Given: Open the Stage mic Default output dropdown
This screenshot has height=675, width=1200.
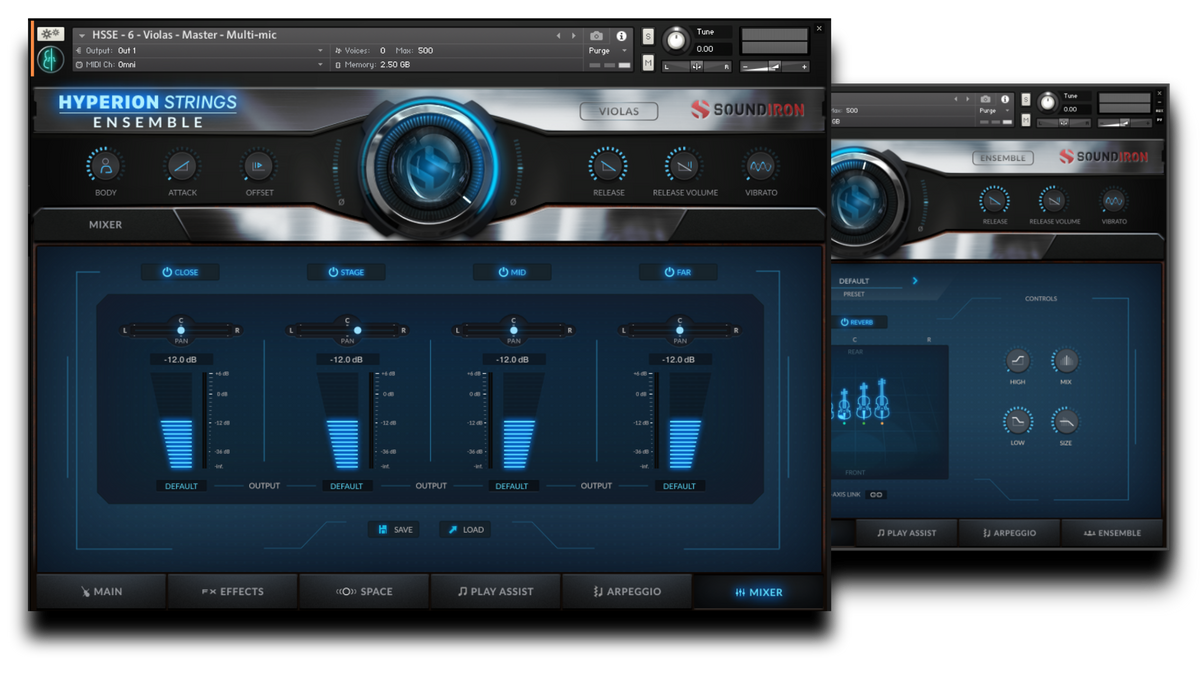Looking at the screenshot, I should pos(347,486).
